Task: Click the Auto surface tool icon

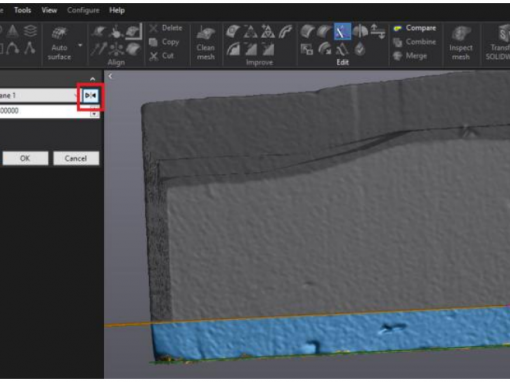Action: pyautogui.click(x=59, y=33)
